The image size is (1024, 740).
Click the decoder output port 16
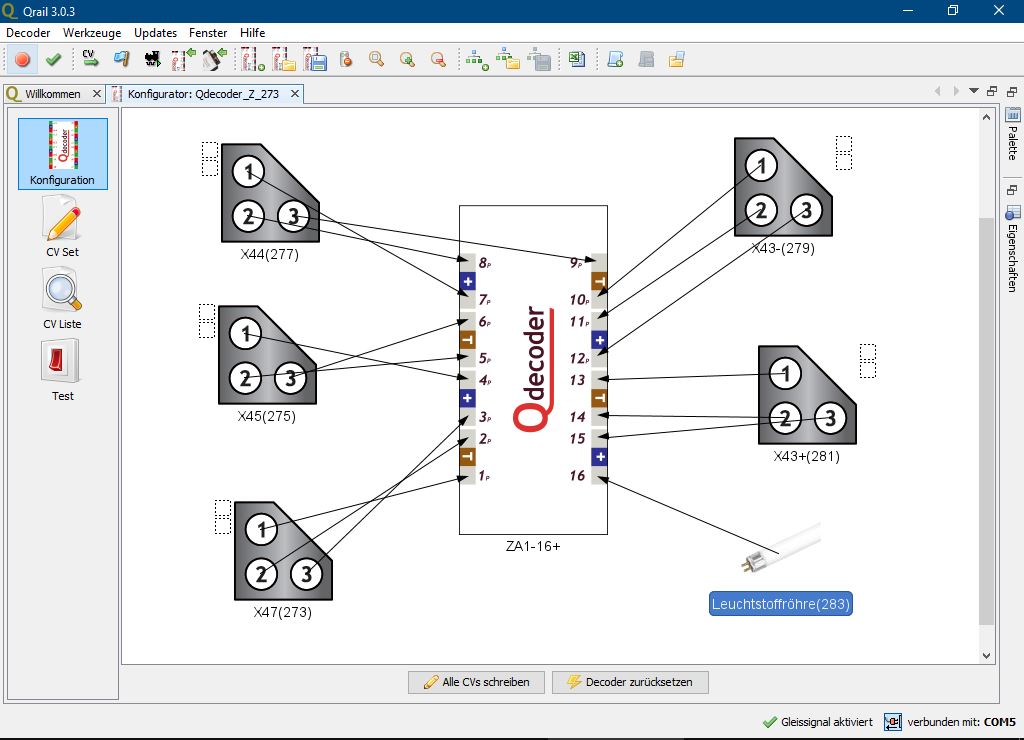point(599,475)
